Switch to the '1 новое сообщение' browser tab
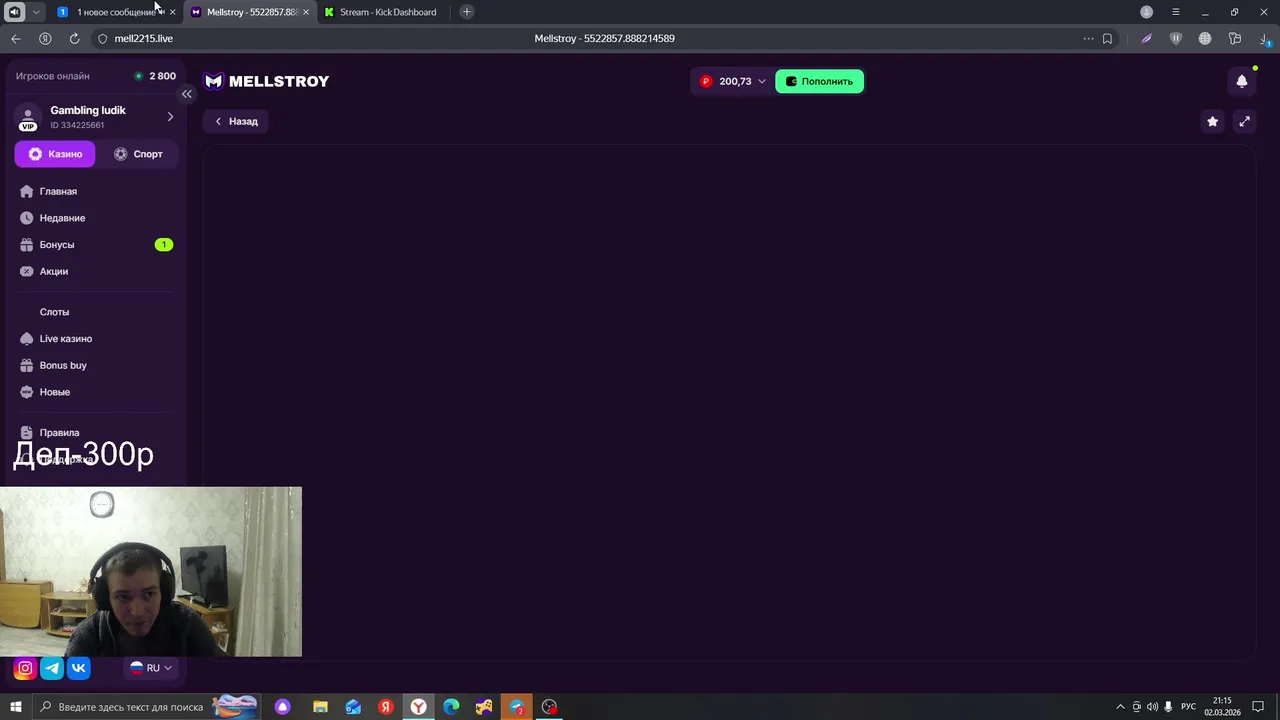Viewport: 1280px width, 720px height. (115, 12)
